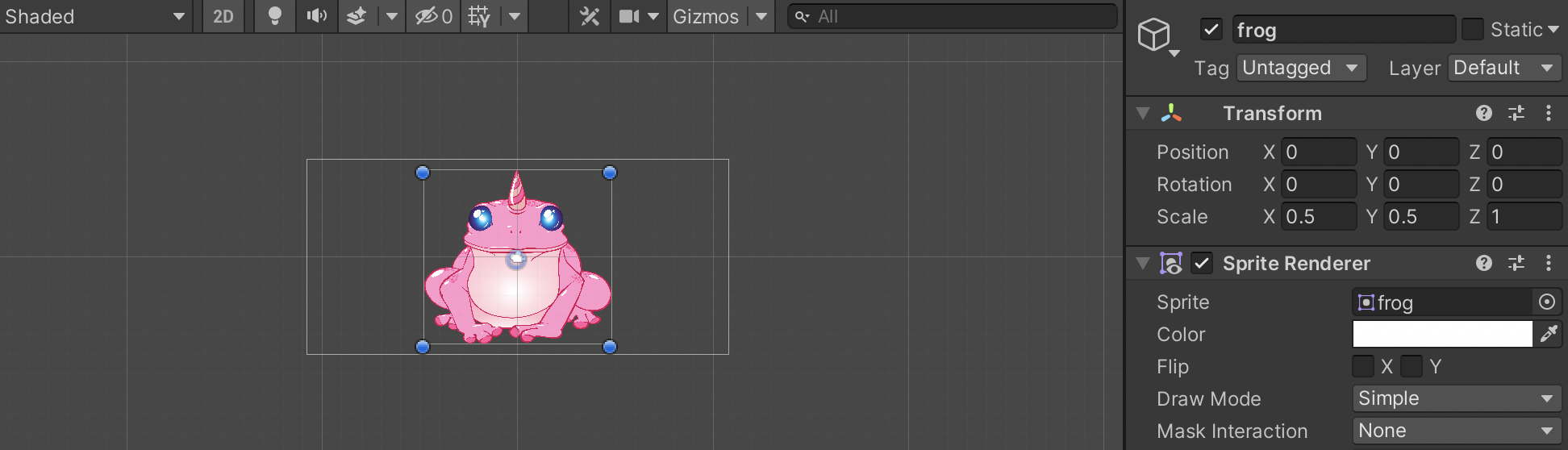Toggle scene audio speaker icon
Screen dimensions: 1568x450
316,16
